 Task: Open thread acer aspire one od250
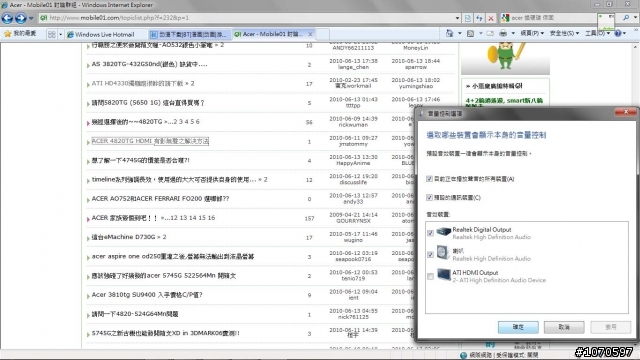pyautogui.click(x=173, y=256)
